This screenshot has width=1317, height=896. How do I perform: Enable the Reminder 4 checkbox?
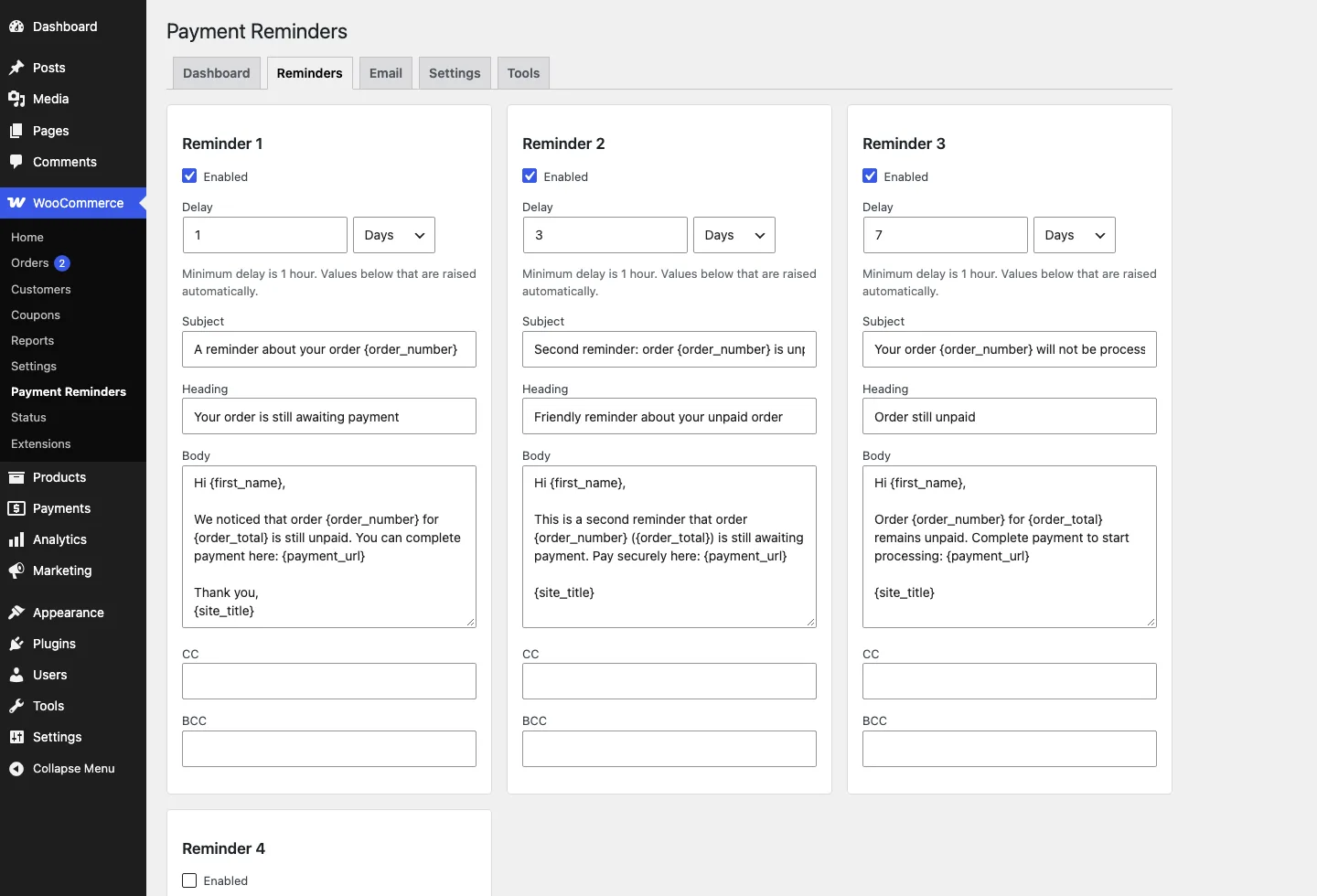tap(189, 880)
